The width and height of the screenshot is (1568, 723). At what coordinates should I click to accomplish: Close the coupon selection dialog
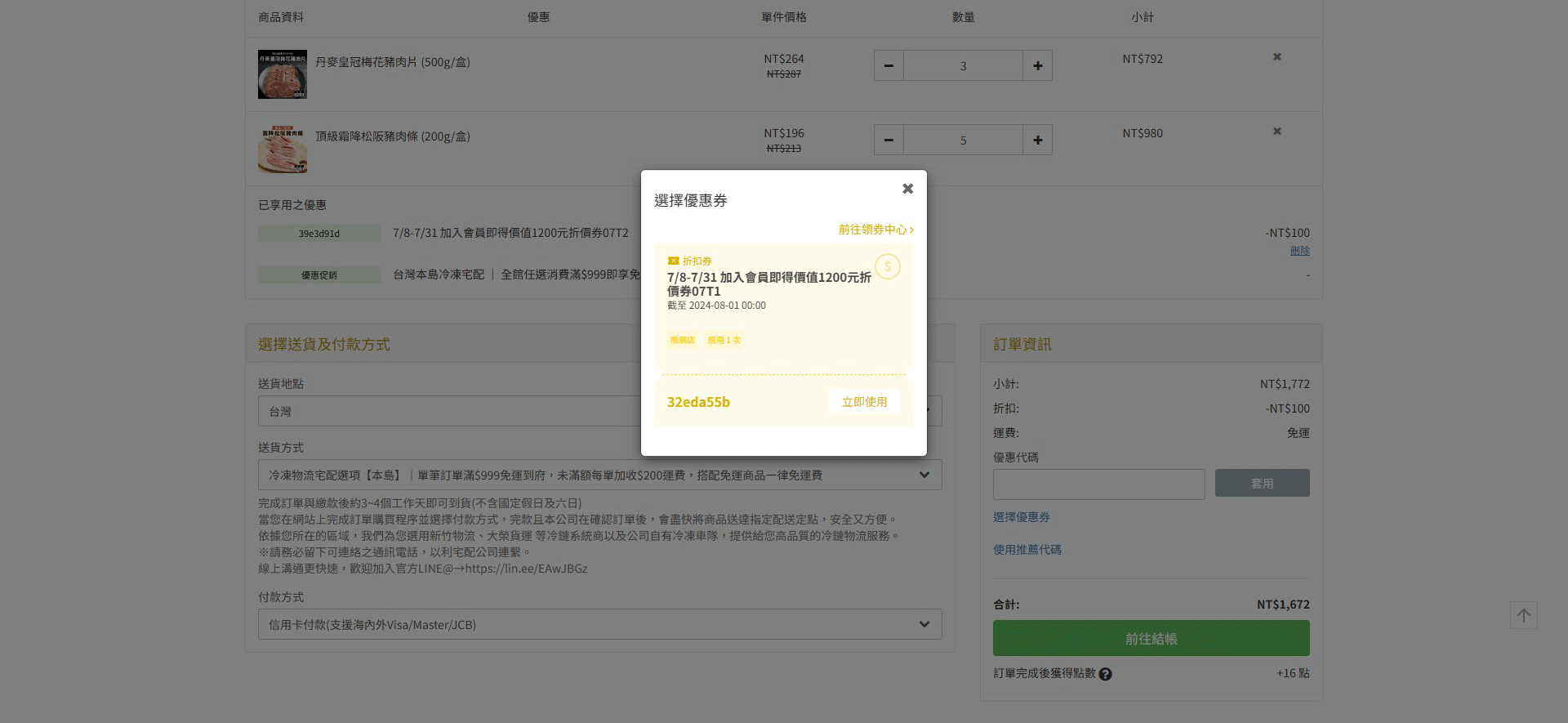(907, 189)
